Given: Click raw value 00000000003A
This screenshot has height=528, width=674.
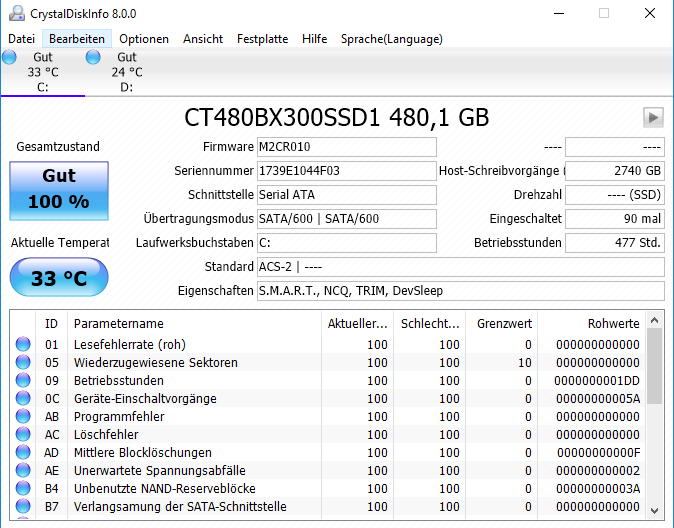Looking at the screenshot, I should tap(597, 489).
